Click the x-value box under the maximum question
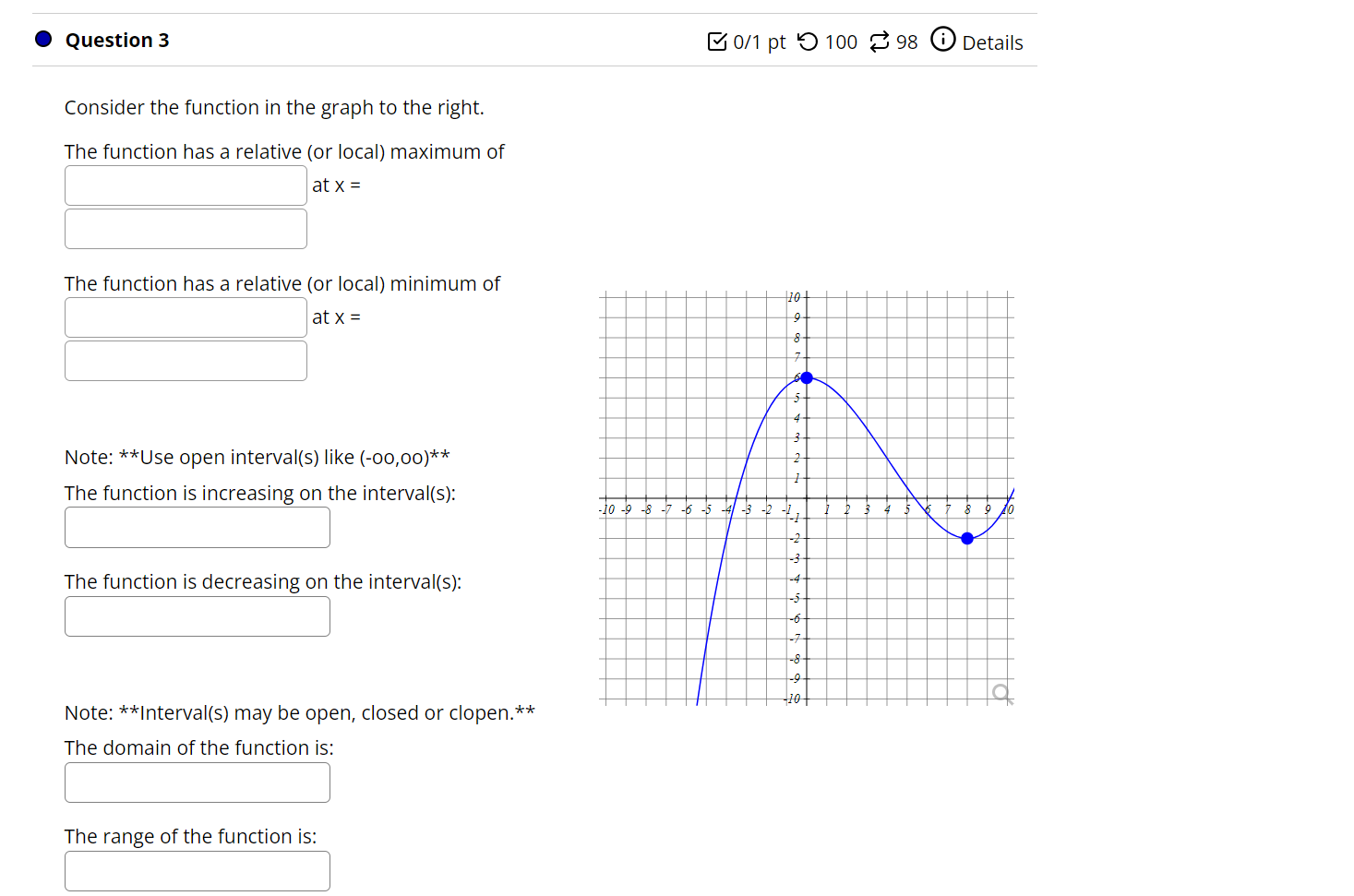1354x896 pixels. tap(185, 228)
